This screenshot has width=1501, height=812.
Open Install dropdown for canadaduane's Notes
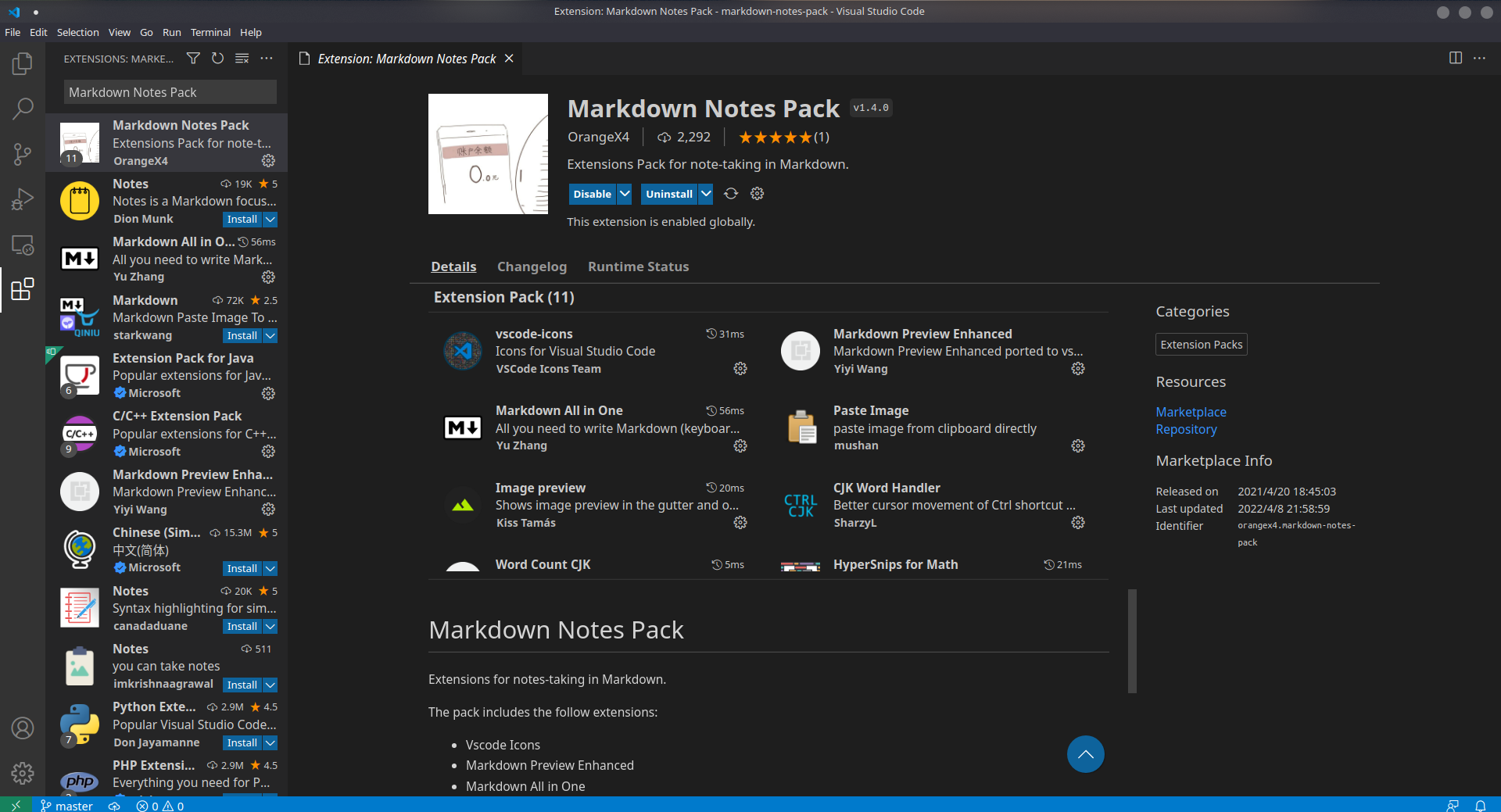pos(270,627)
